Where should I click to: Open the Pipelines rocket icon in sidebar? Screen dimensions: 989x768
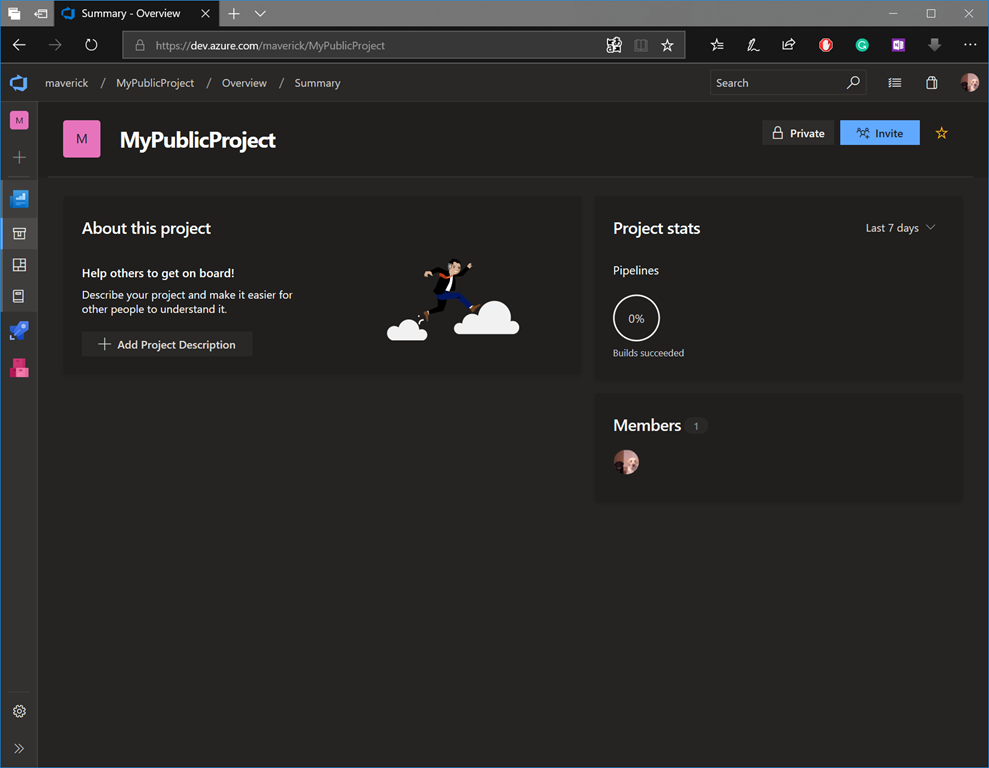[19, 330]
